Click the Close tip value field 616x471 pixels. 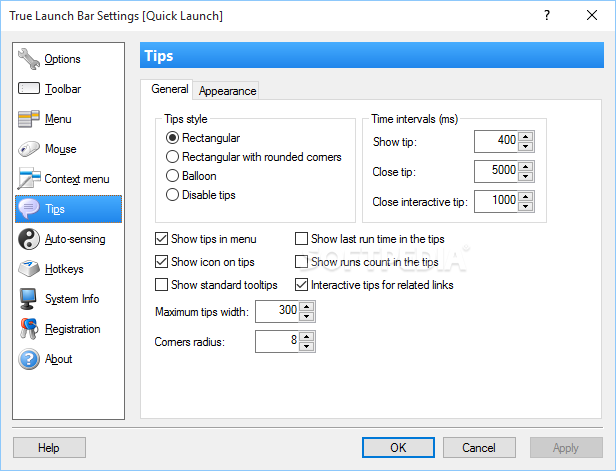(x=496, y=171)
